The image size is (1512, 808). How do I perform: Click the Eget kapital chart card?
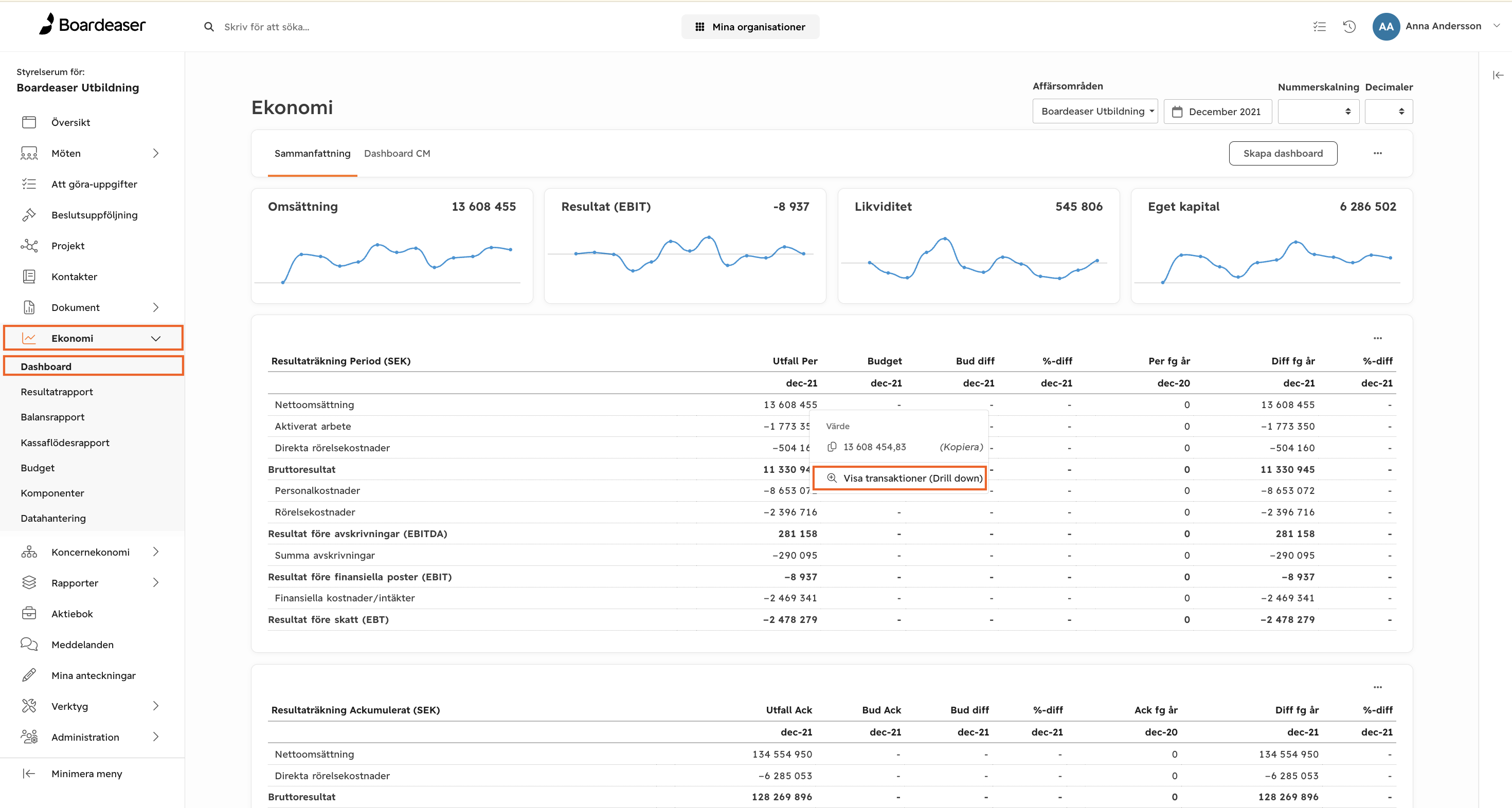(1272, 246)
